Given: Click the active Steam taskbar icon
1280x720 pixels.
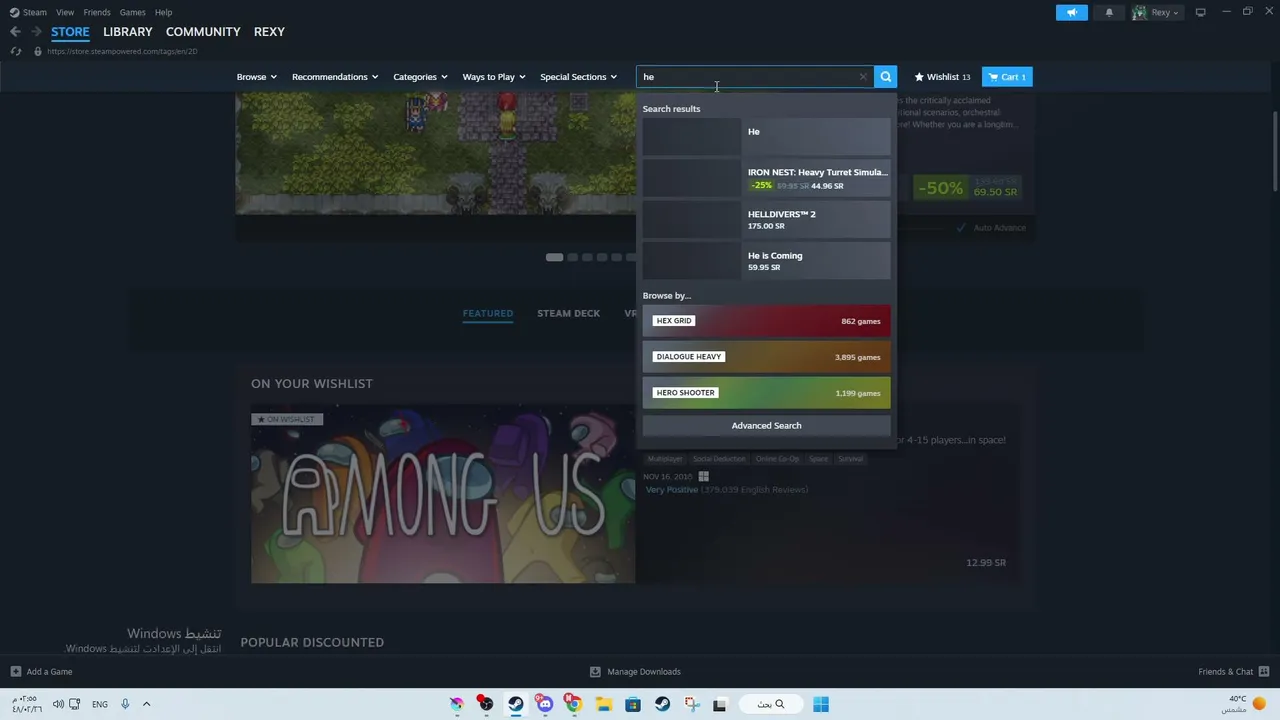Looking at the screenshot, I should 515,704.
